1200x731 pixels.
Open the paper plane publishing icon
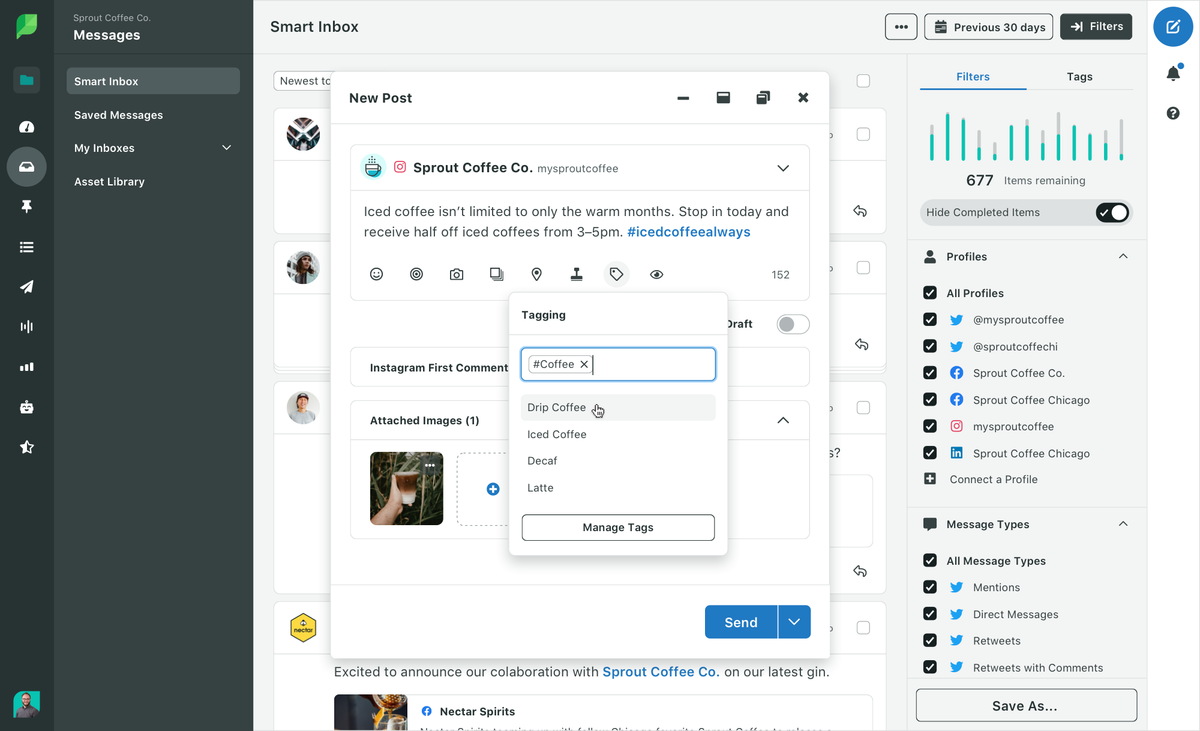27,287
